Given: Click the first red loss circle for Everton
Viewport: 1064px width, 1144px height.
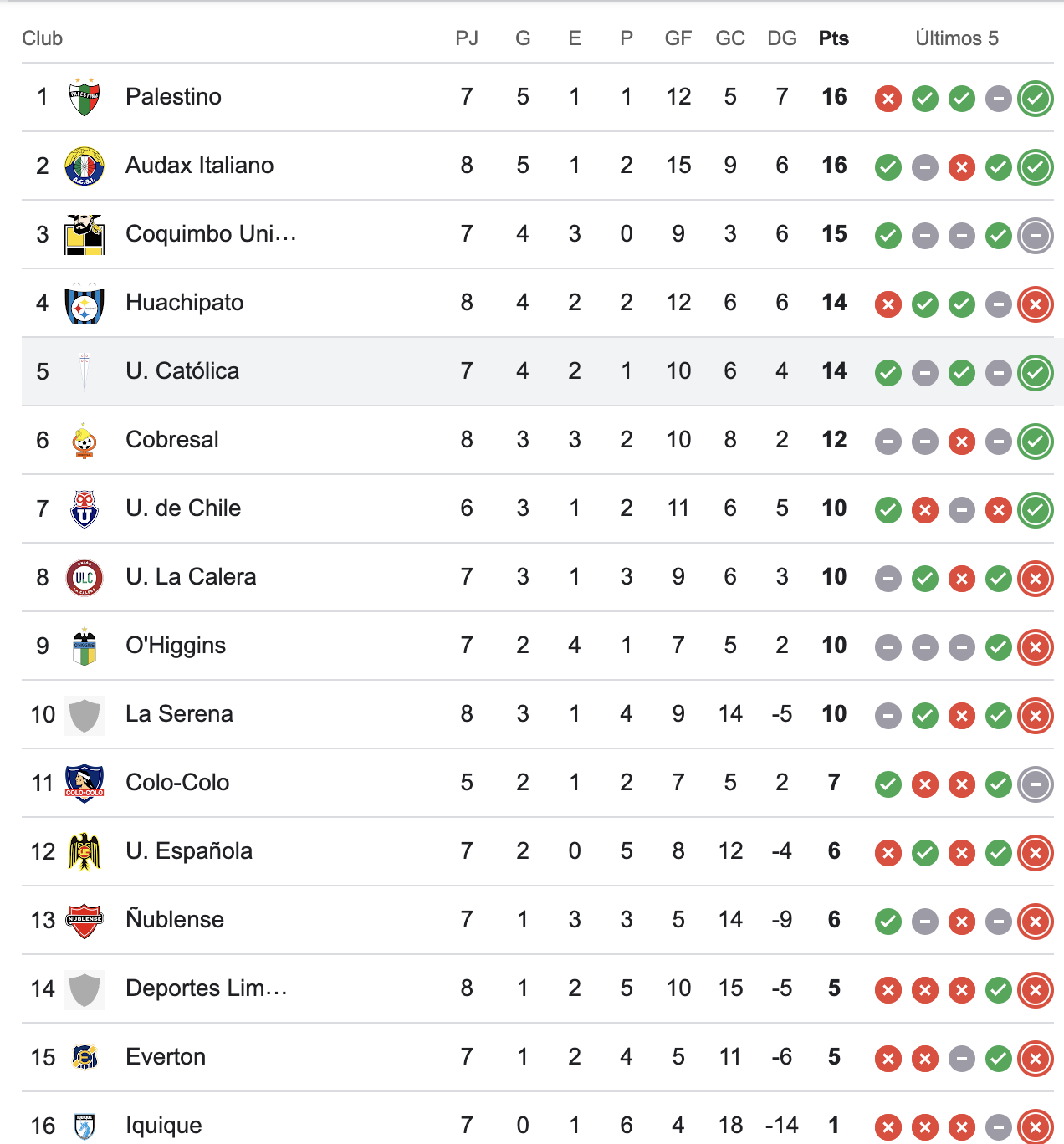Looking at the screenshot, I should point(888,1059).
